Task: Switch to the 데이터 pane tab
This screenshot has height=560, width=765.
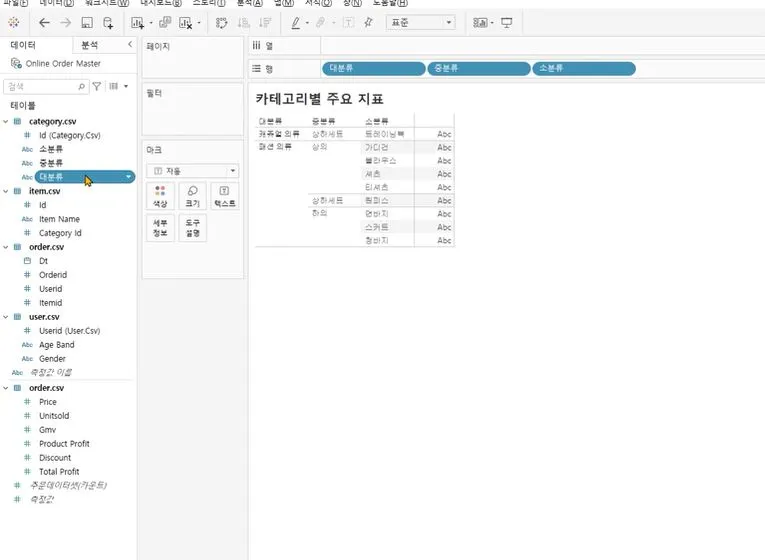Action: coord(23,45)
